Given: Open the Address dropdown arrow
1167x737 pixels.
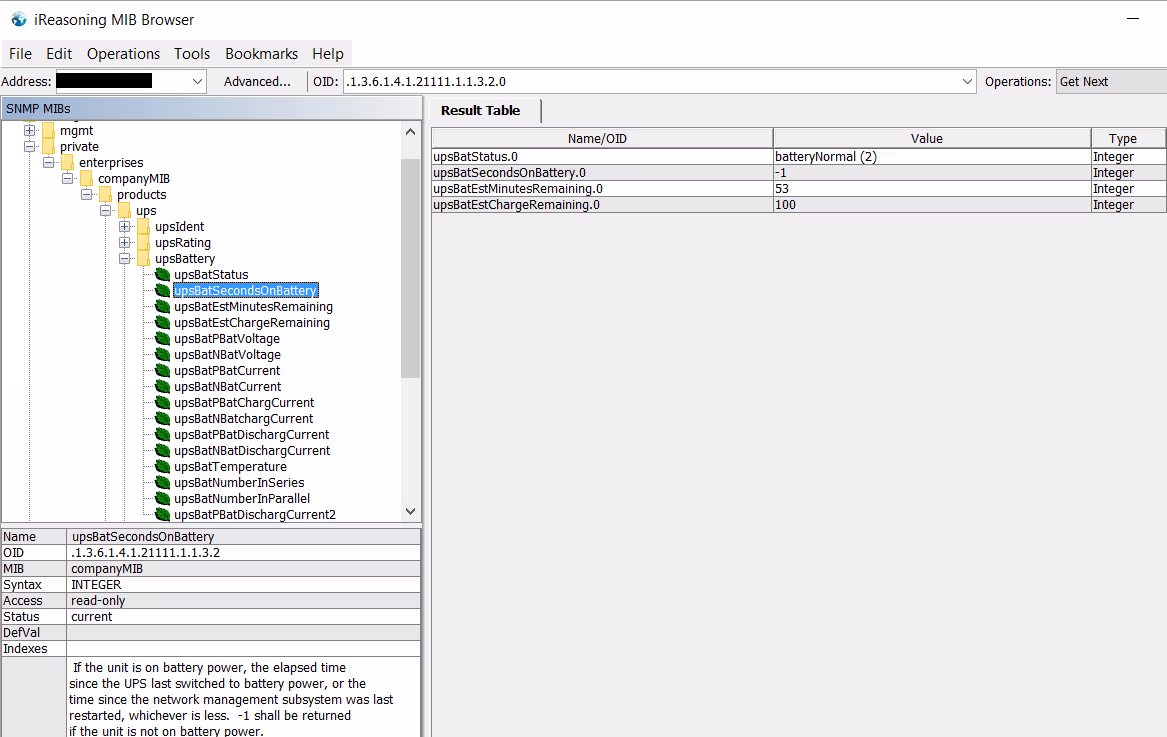Looking at the screenshot, I should tap(197, 82).
